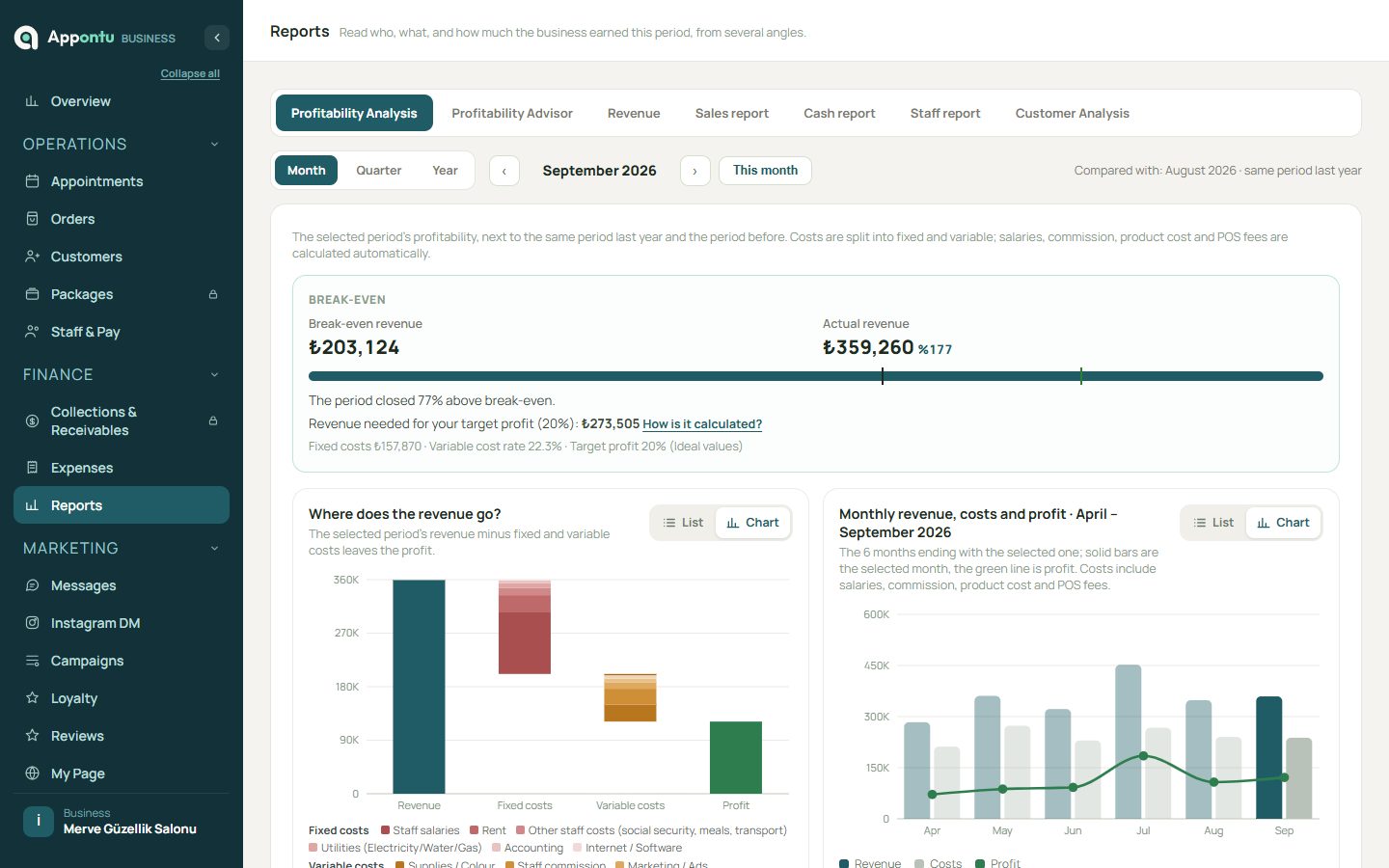1389x868 pixels.
Task: Click the My Page globe icon
Action: click(32, 773)
